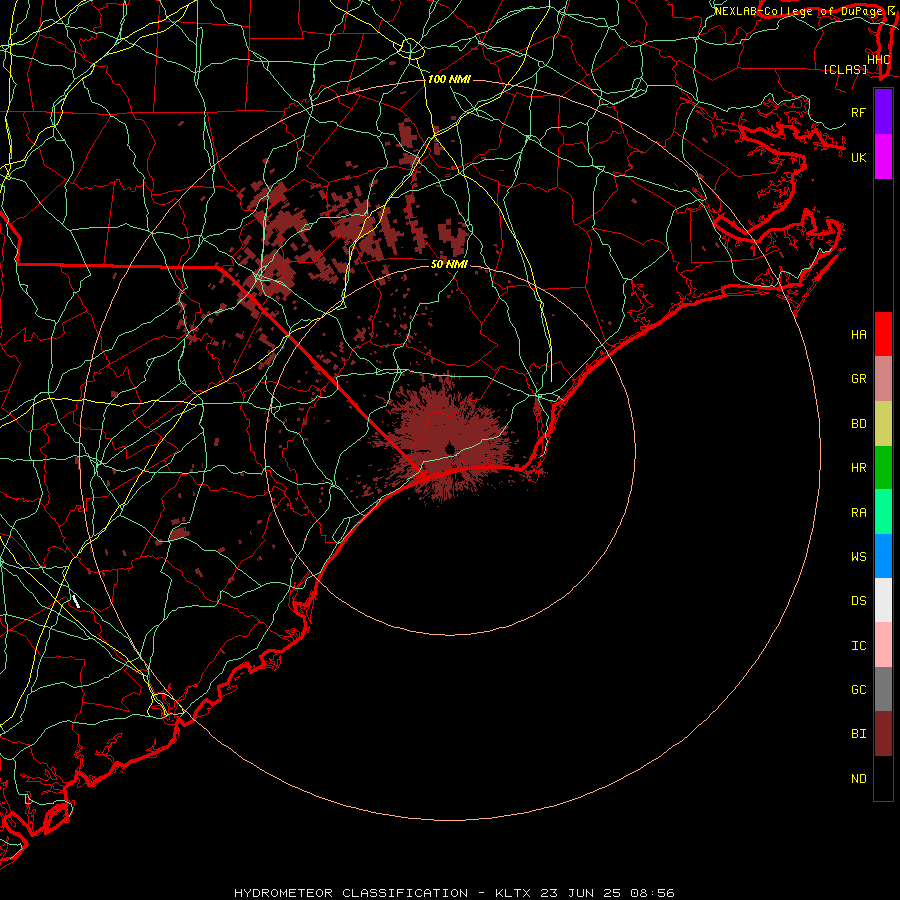Viewport: 900px width, 900px height.
Task: Click the IC pink legend swatch
Action: (883, 645)
